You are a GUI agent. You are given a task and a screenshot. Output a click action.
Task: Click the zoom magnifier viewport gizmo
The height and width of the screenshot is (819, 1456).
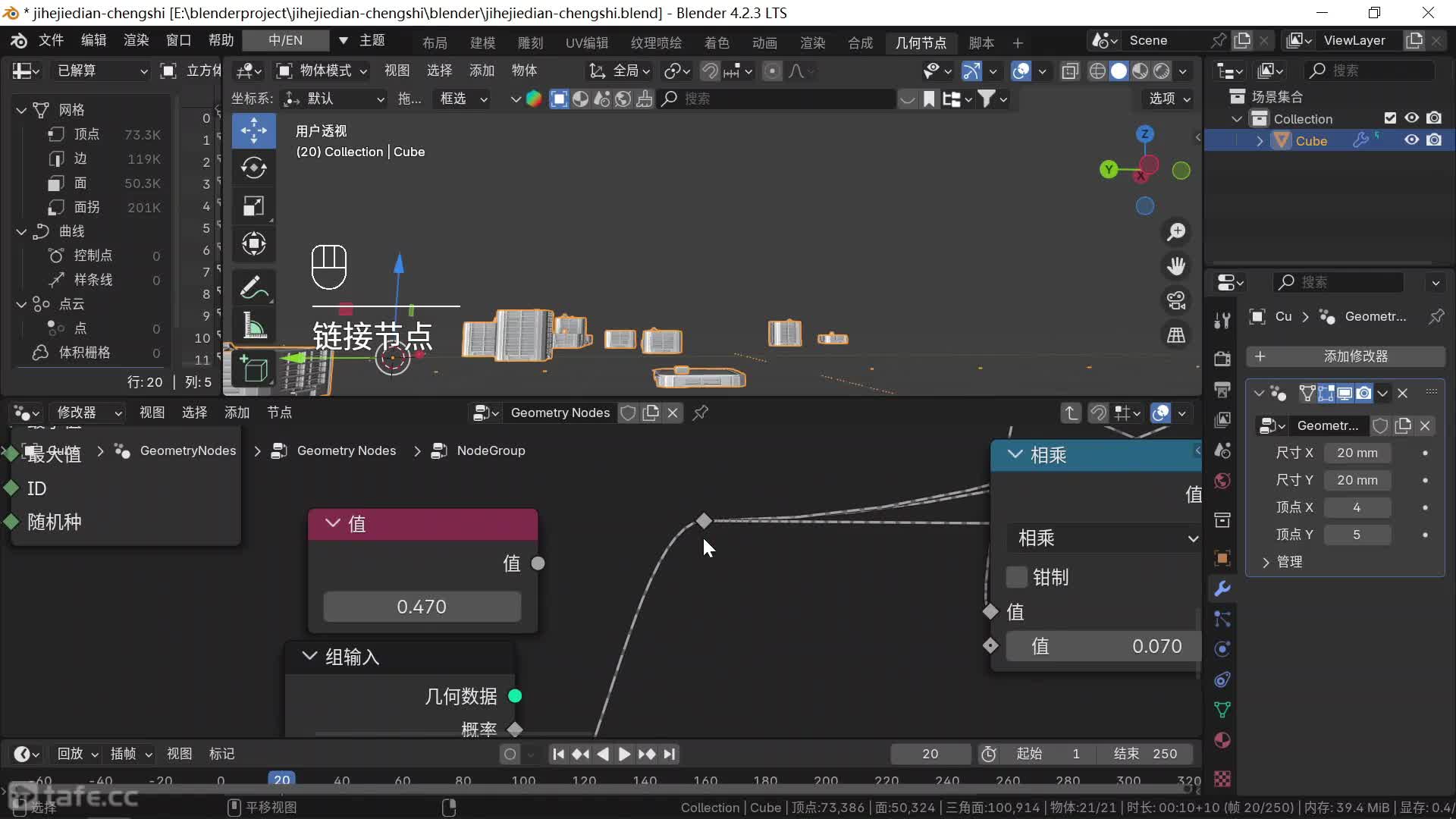coord(1176,232)
